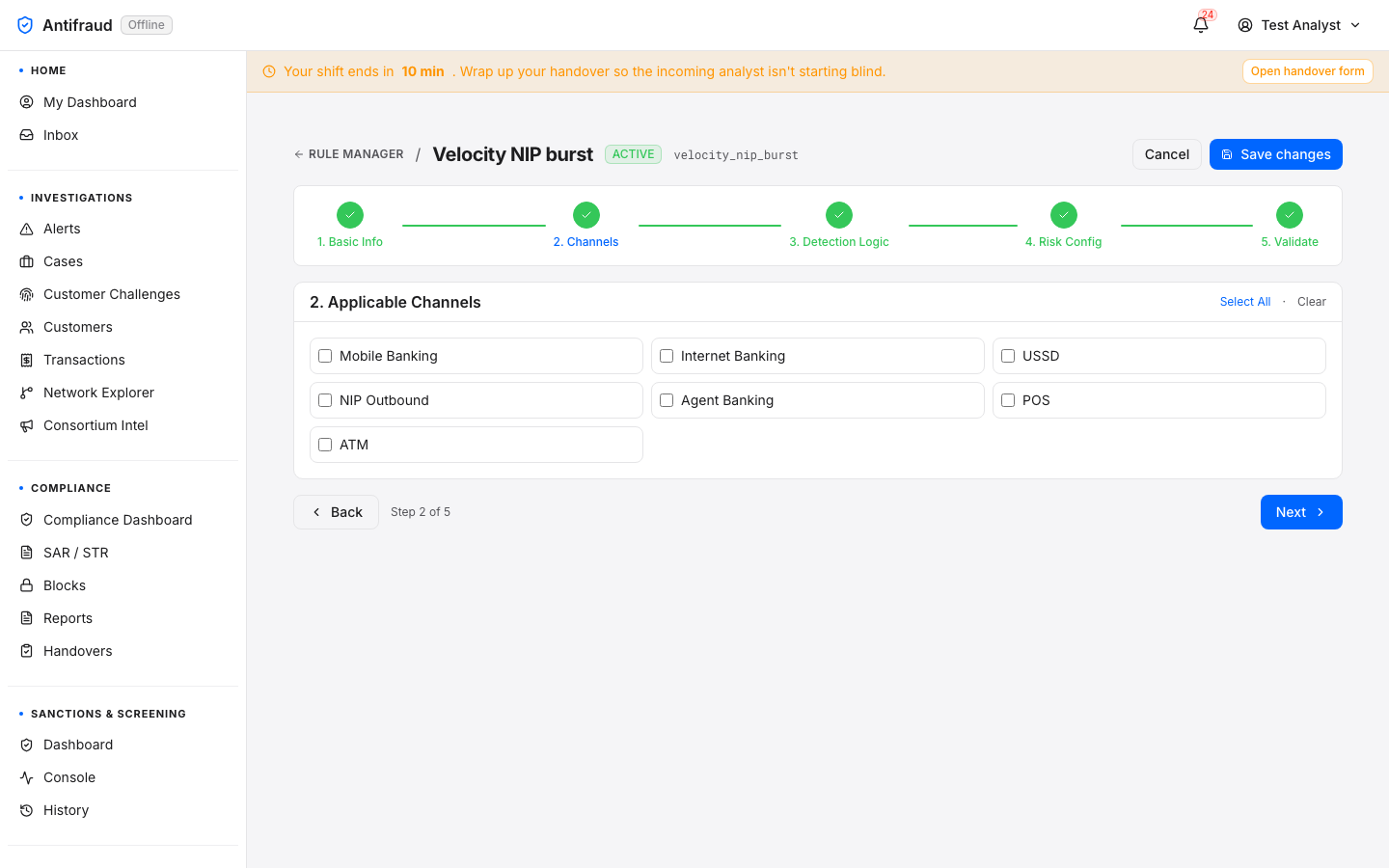Click the 2. Applicable Channels heading
The width and height of the screenshot is (1389, 868).
tap(395, 302)
